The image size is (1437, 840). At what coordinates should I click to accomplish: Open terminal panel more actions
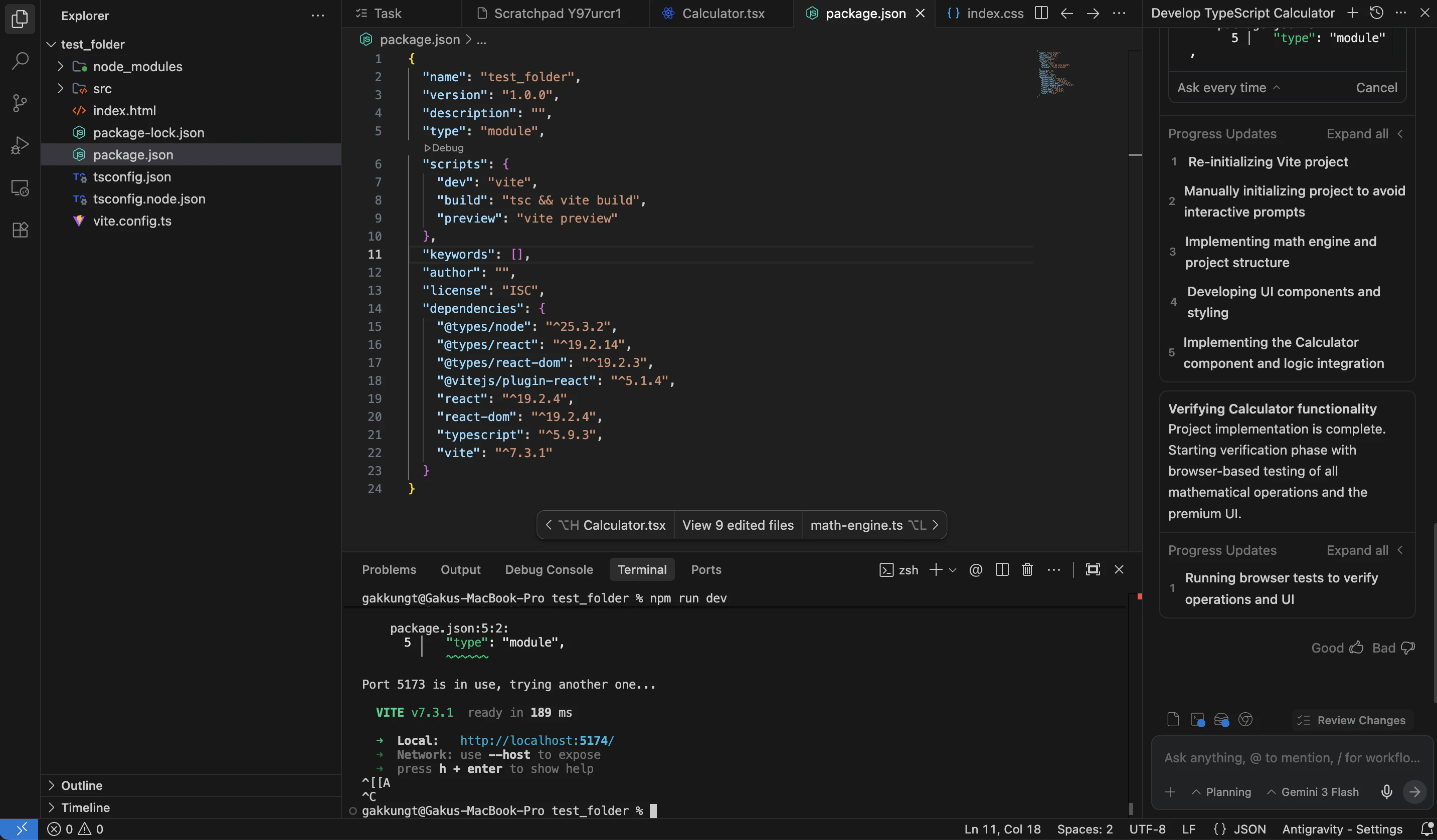(1054, 569)
